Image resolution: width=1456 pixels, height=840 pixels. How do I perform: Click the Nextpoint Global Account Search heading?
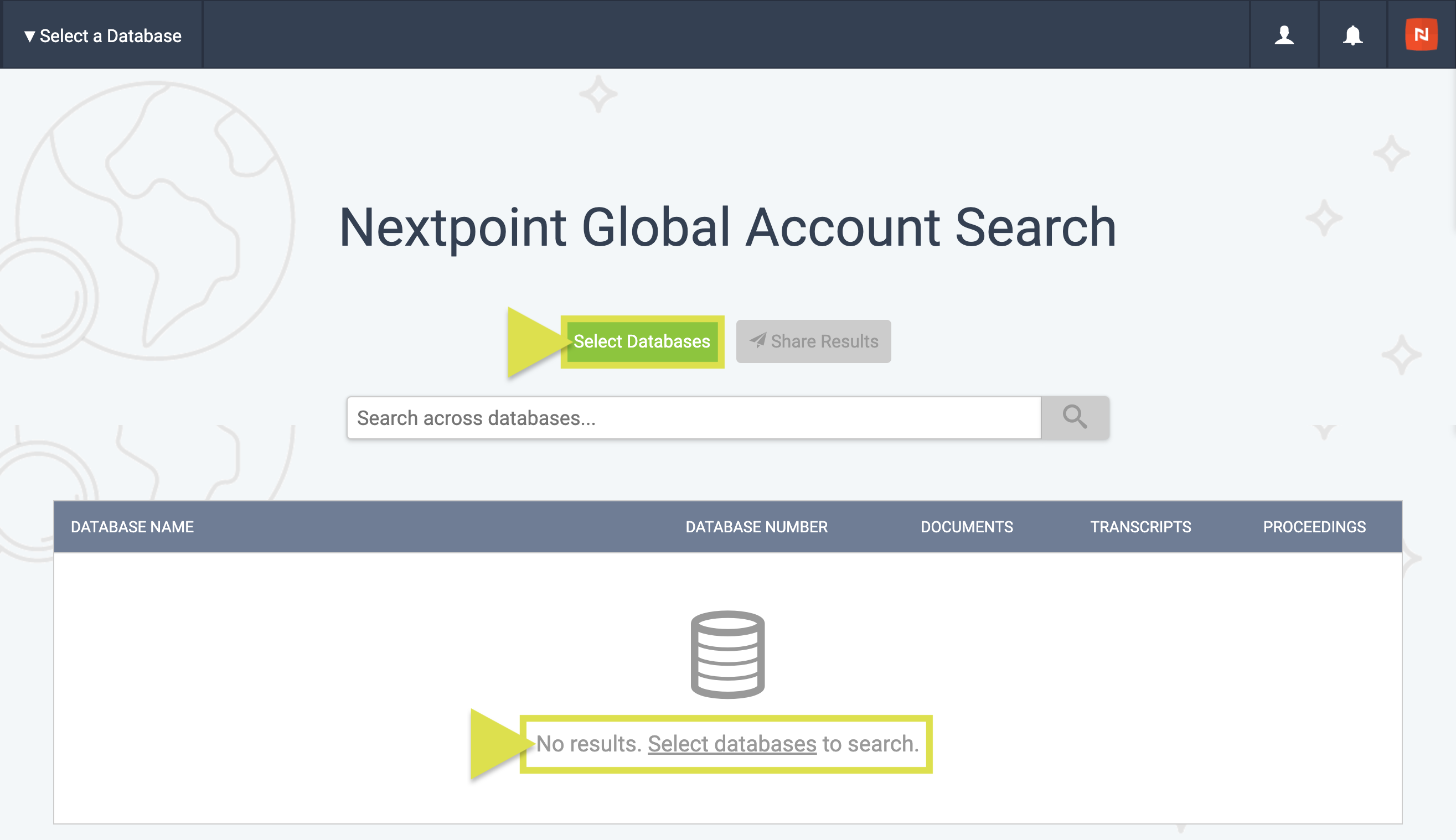pyautogui.click(x=727, y=227)
